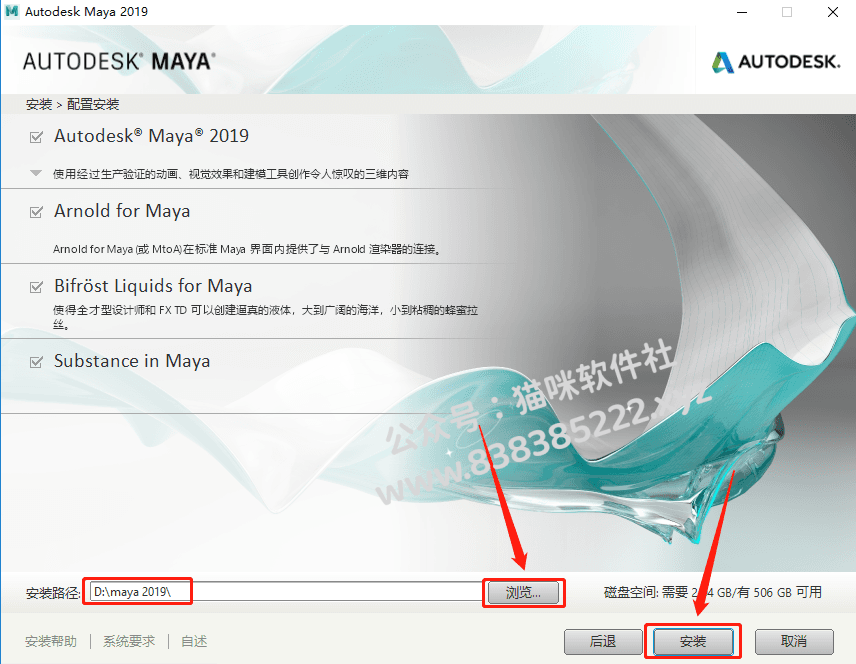Uncheck the Autodesk Maya 2019 component checkbox
The width and height of the screenshot is (856, 664).
[36, 137]
